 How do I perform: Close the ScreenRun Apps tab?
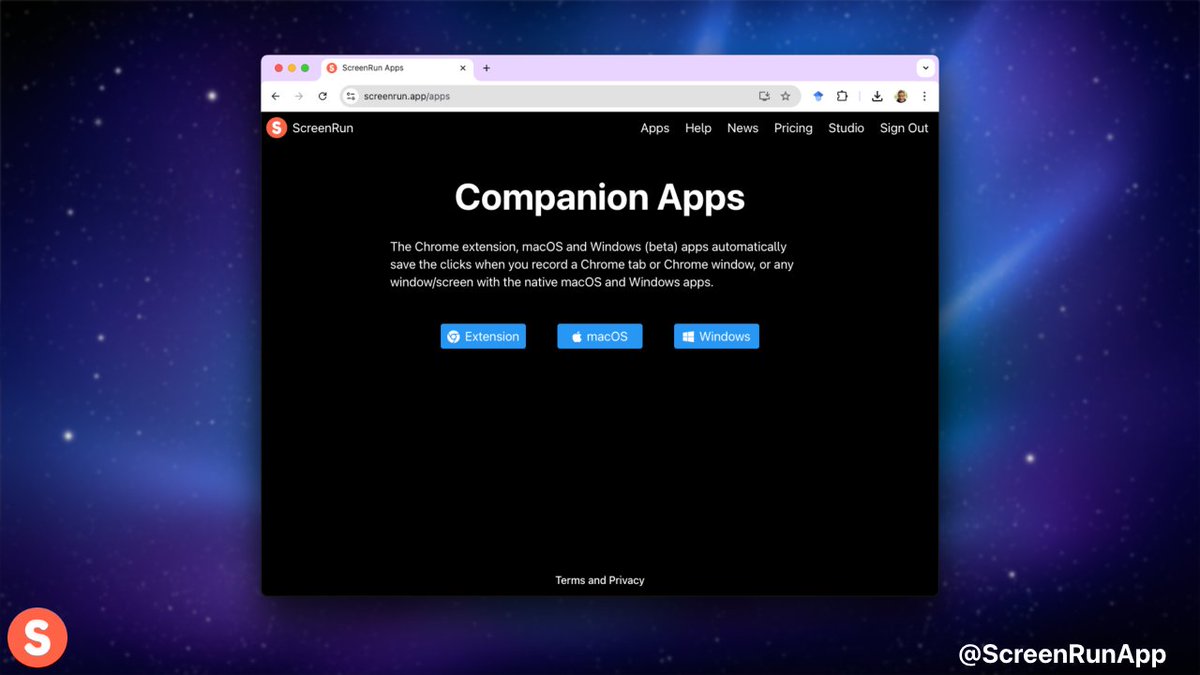[463, 68]
